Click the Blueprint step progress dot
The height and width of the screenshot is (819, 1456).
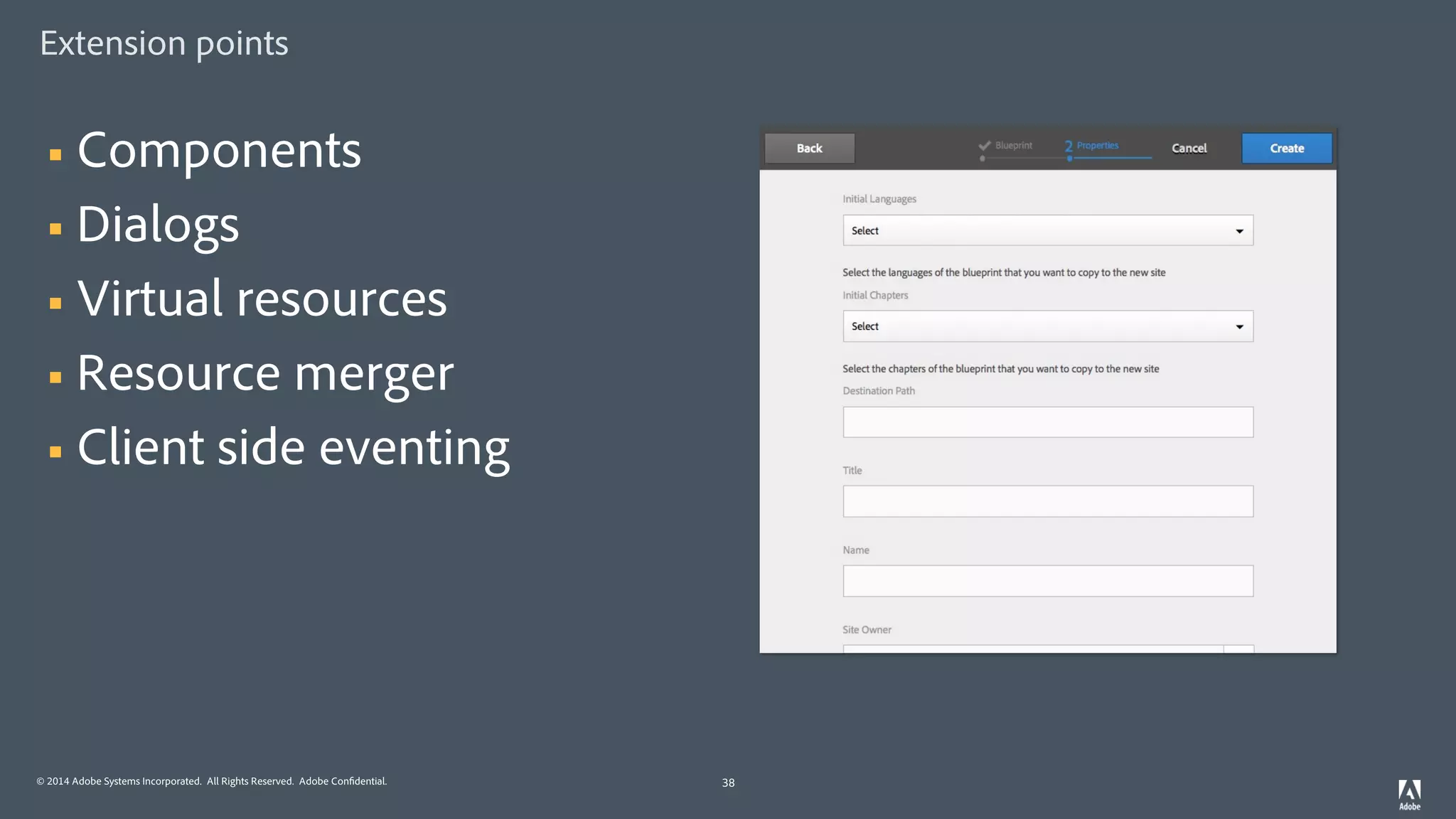point(983,159)
